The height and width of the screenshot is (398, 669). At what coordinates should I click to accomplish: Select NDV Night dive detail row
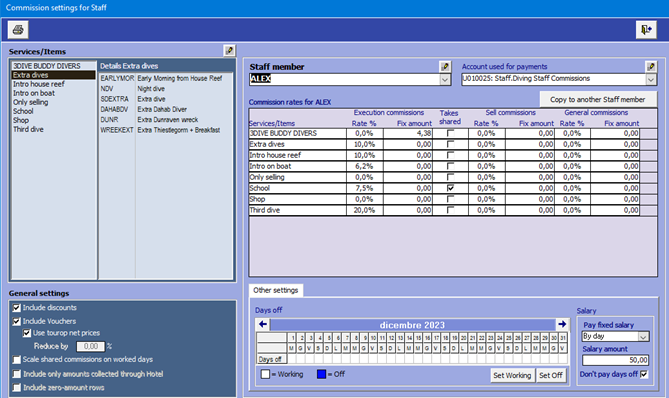coord(166,89)
